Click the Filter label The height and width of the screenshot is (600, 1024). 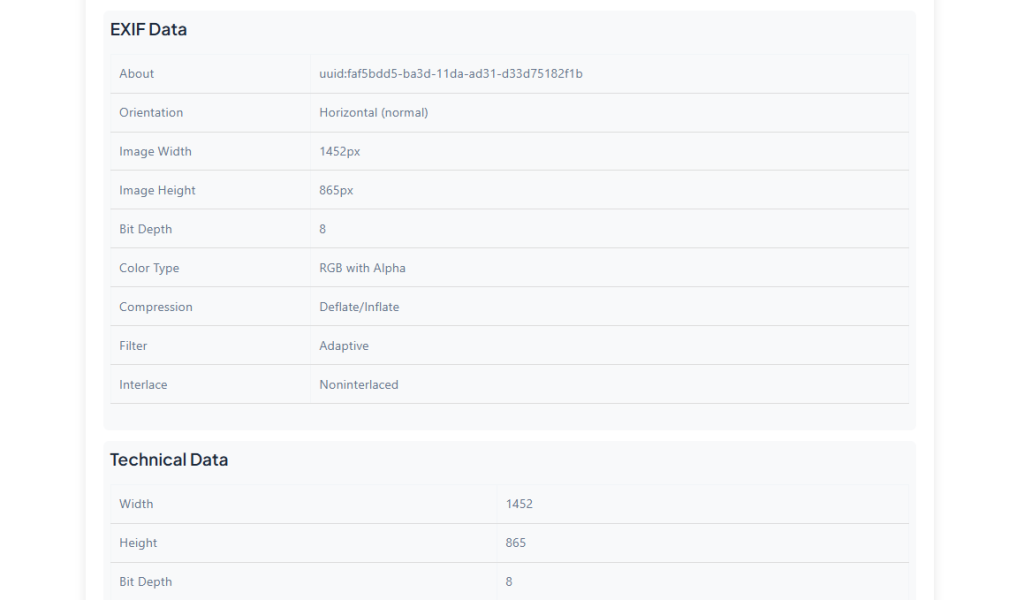[x=133, y=345]
